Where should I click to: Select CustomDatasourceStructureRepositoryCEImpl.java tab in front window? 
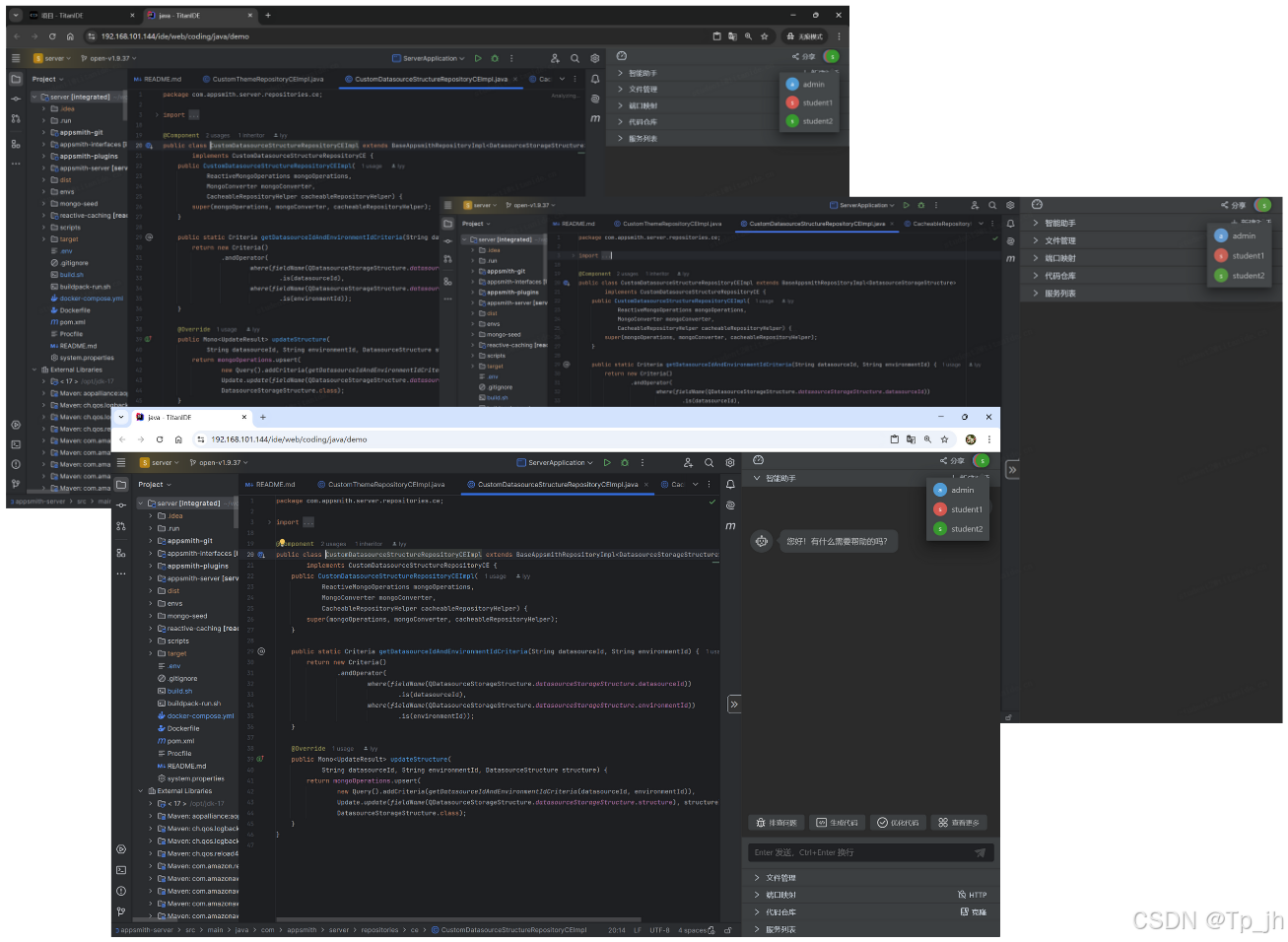(x=559, y=484)
